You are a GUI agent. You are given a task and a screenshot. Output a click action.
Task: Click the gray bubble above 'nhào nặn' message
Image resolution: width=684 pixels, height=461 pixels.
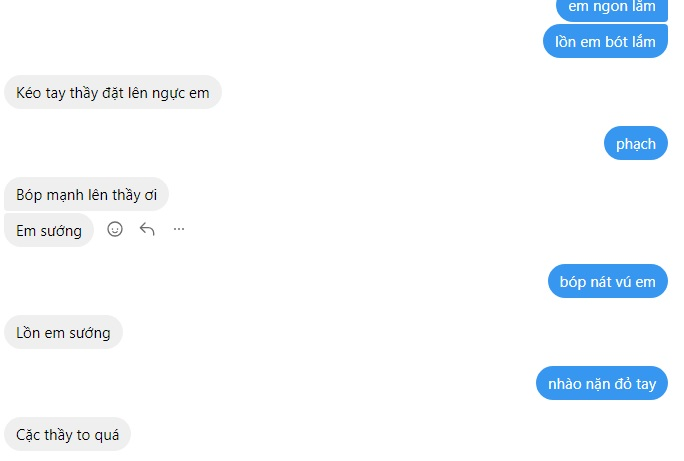click(63, 332)
